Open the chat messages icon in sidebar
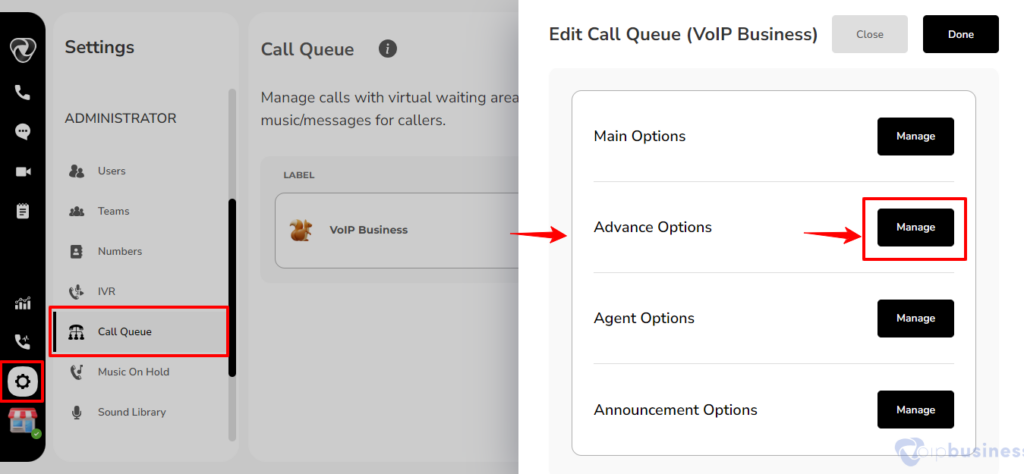Screen dimensions: 1024x474 22,132
